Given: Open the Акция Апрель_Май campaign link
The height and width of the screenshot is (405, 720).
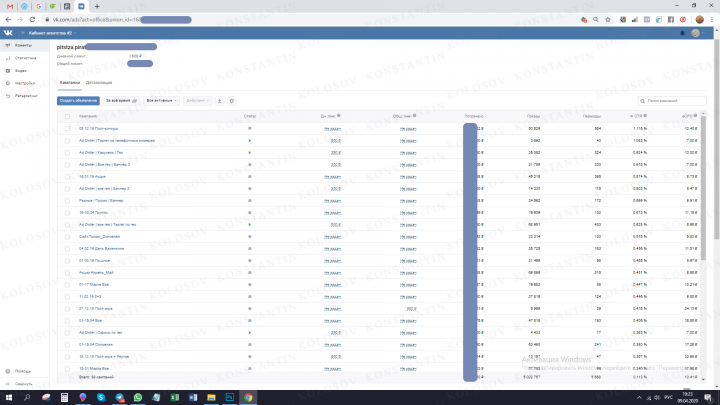Looking at the screenshot, I should point(96,273).
